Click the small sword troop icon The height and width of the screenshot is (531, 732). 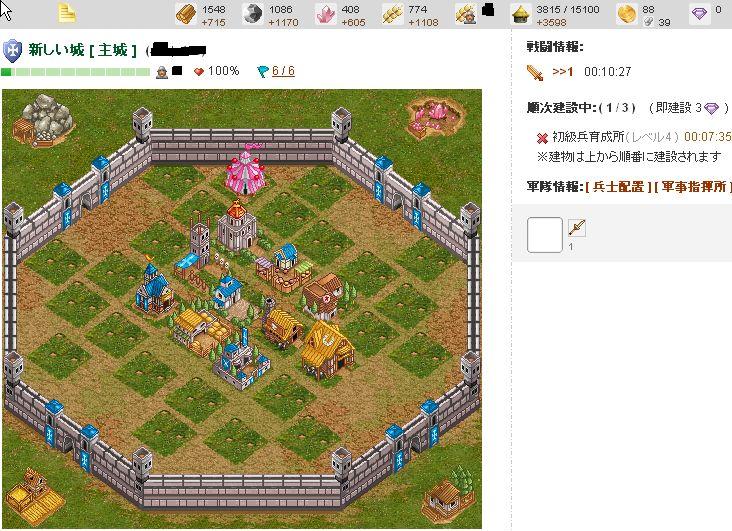(x=577, y=228)
